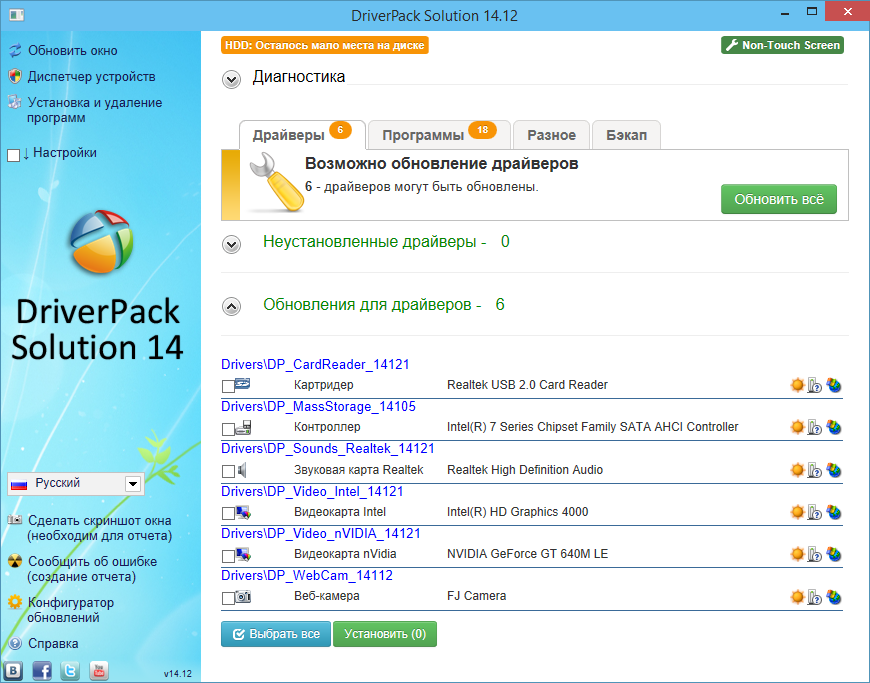This screenshot has height=683, width=870.
Task: Tick checkbox for Звуковая карта Realtek driver
Action: point(227,471)
